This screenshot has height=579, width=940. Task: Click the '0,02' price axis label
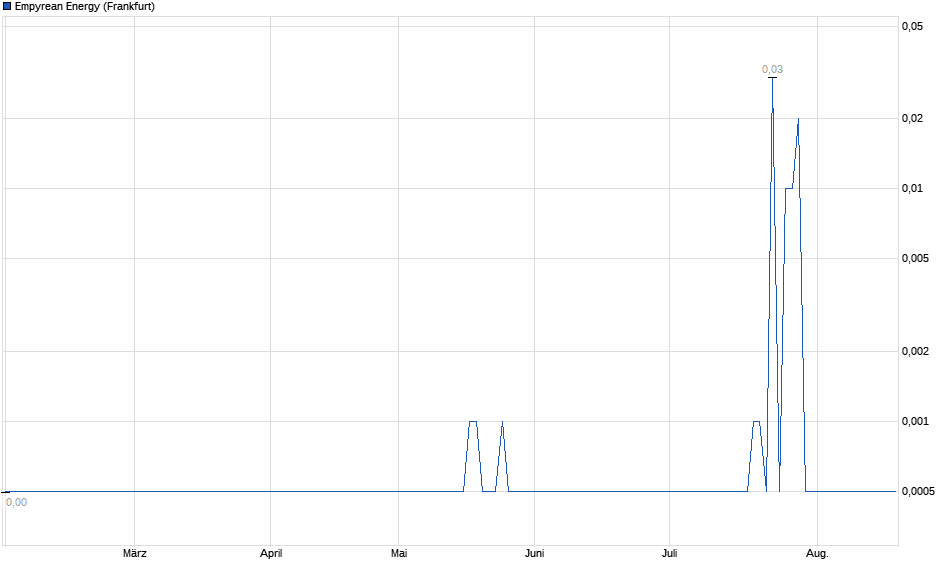click(912, 118)
